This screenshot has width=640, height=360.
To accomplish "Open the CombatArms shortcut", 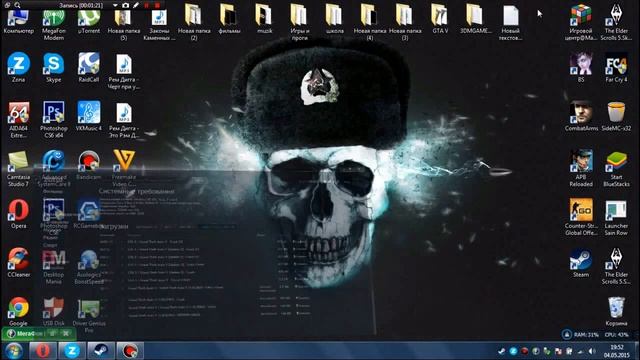I will tap(581, 117).
